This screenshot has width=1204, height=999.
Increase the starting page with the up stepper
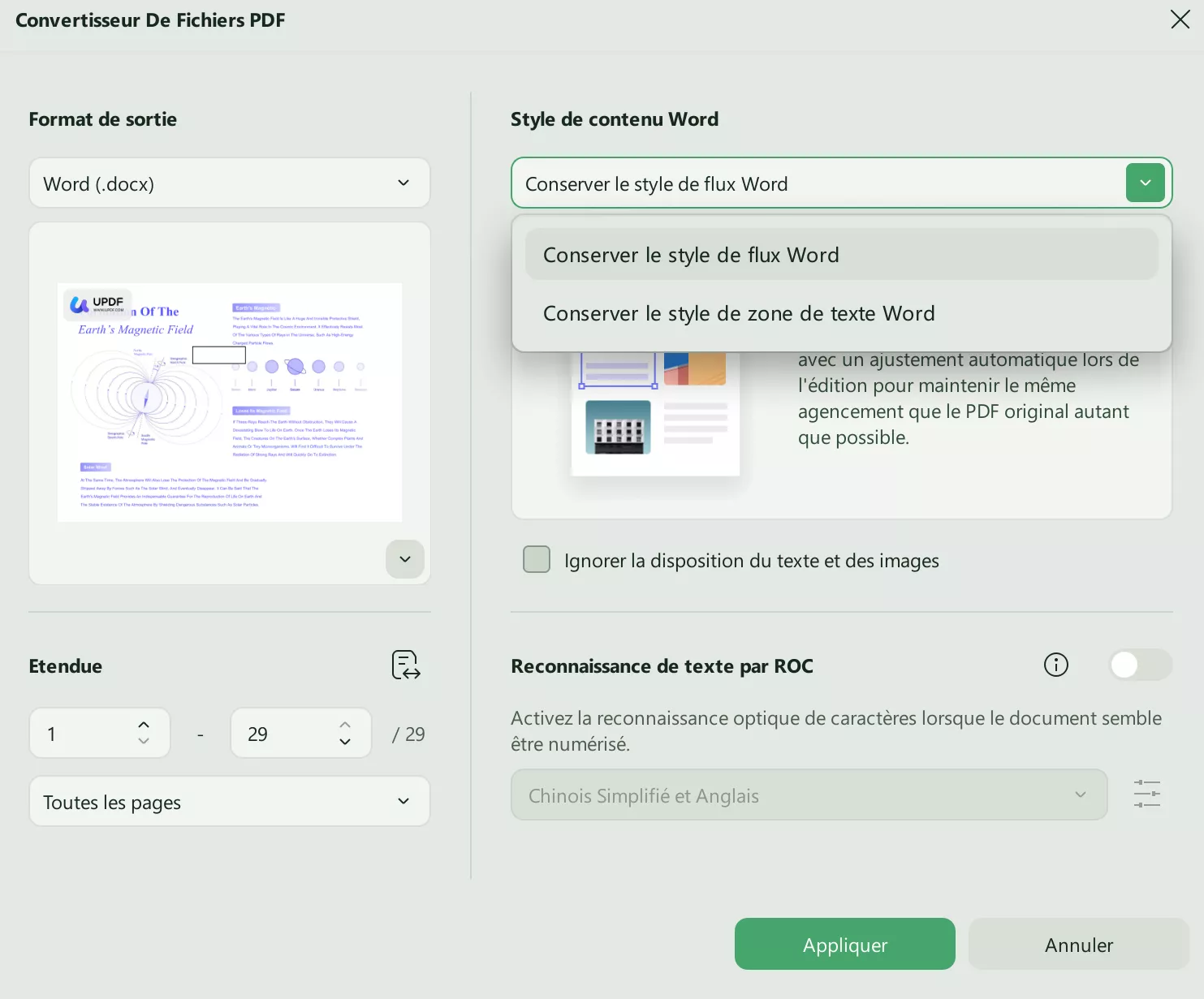click(144, 724)
